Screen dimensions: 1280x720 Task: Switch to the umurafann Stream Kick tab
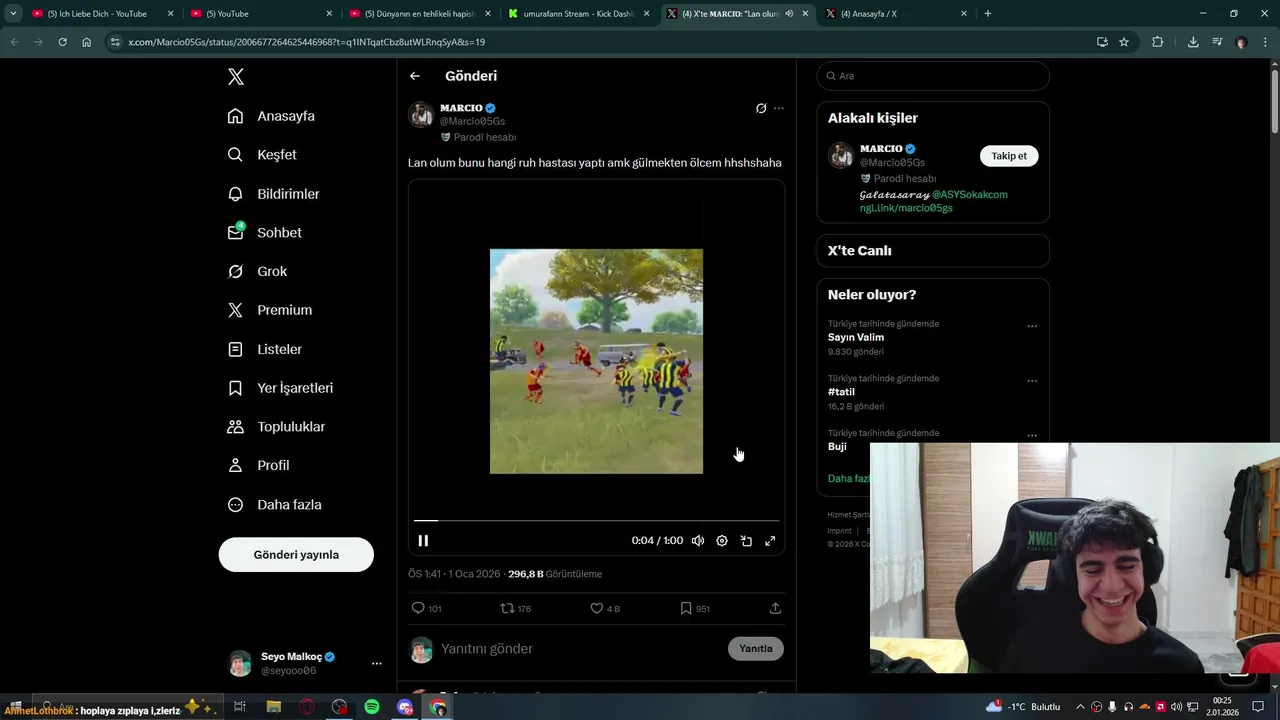577,14
